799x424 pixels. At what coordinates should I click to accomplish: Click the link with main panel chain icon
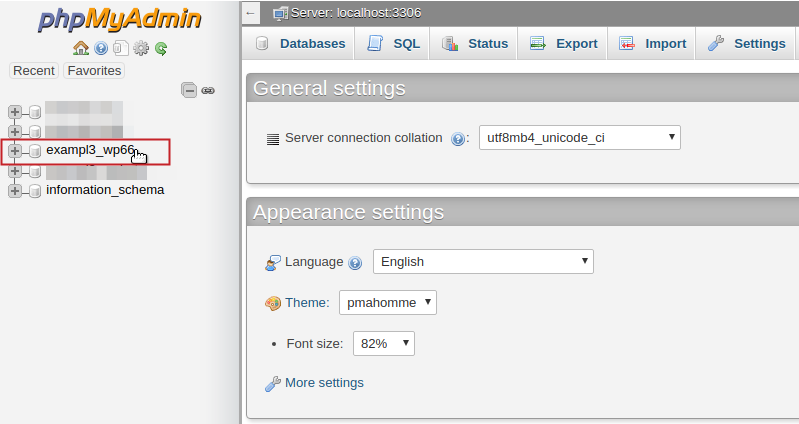tap(208, 90)
